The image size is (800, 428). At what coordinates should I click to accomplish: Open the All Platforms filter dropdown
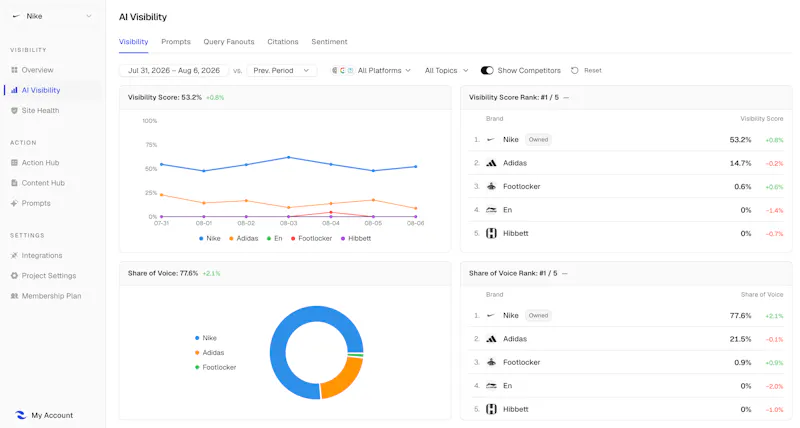coord(371,70)
